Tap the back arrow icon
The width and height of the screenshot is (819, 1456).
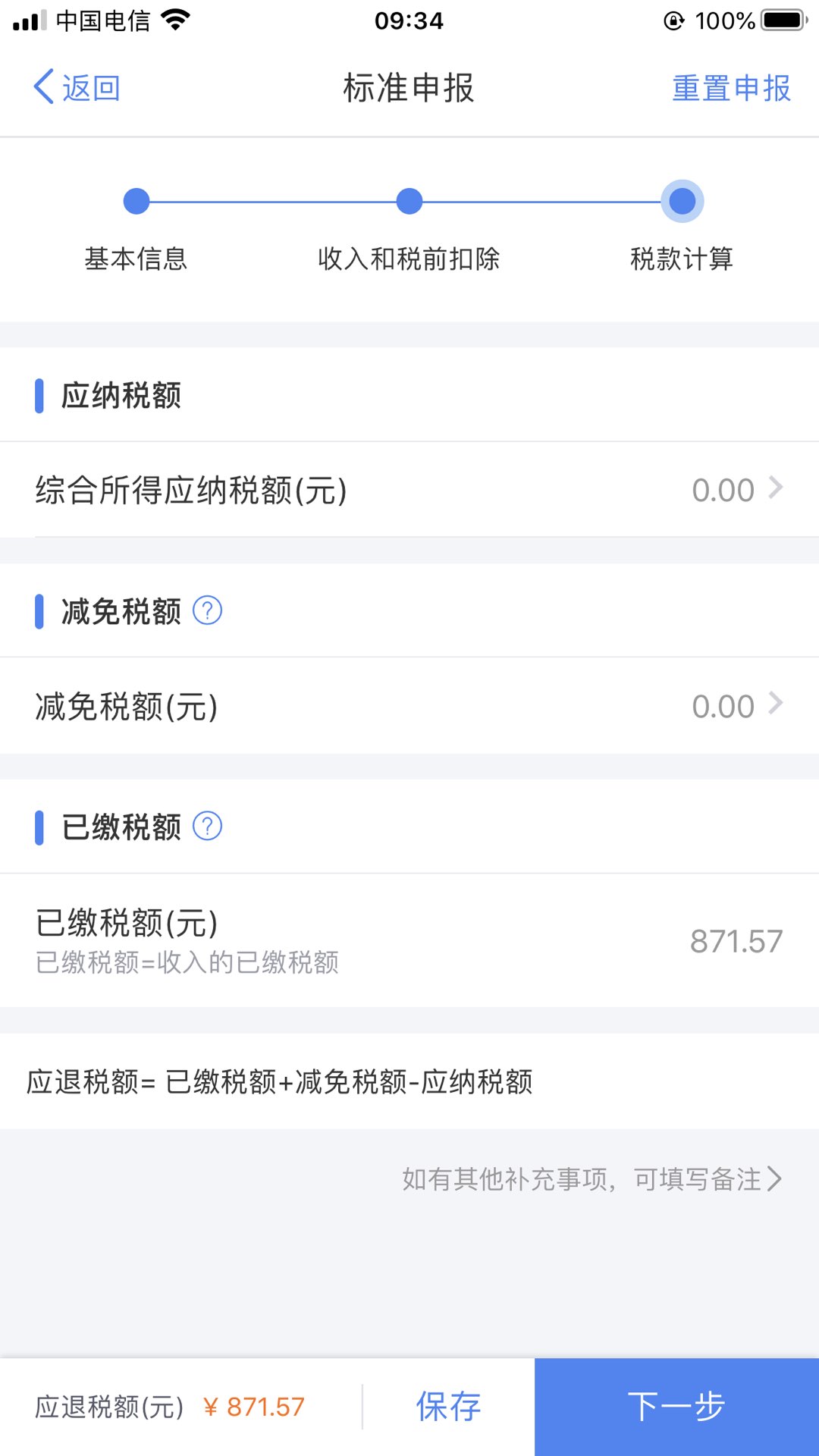coord(44,87)
